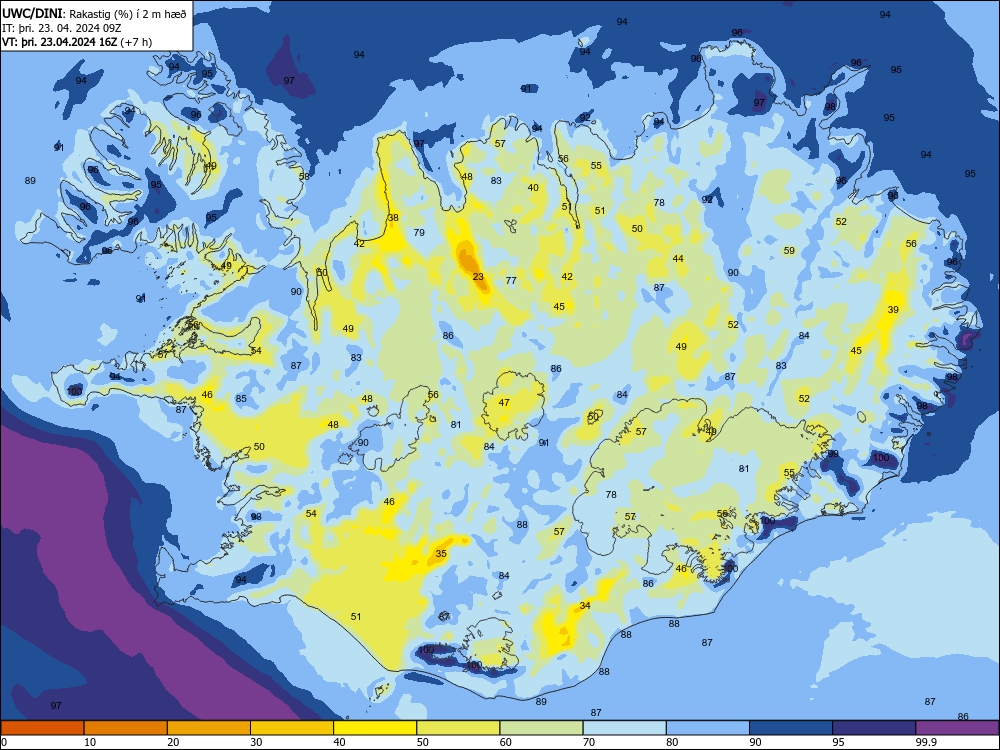This screenshot has height=750, width=1000.
Task: Select the '30' legend scale label
Action: pos(256,742)
